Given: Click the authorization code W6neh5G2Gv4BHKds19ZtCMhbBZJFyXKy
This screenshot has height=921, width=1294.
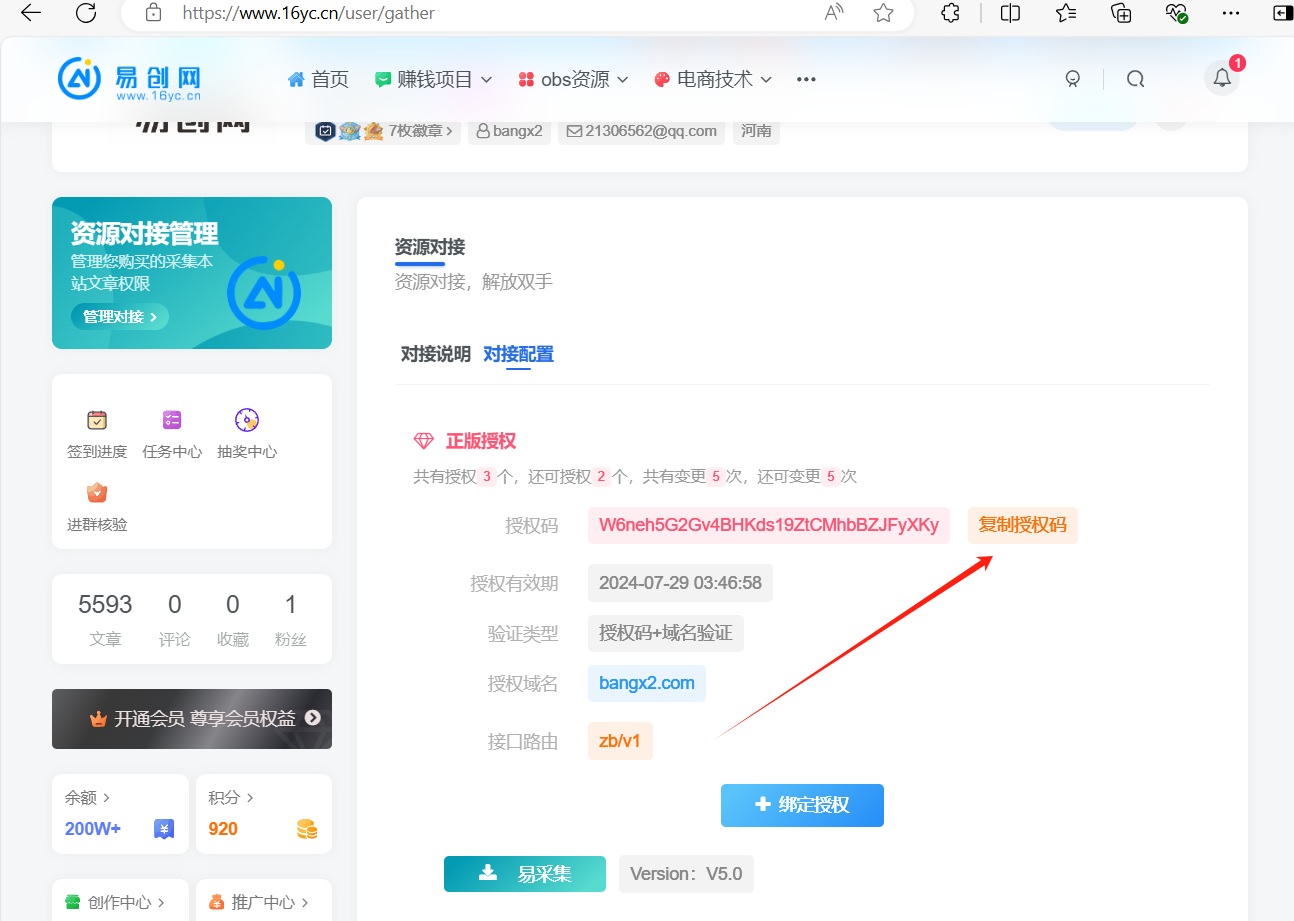Looking at the screenshot, I should pos(769,525).
